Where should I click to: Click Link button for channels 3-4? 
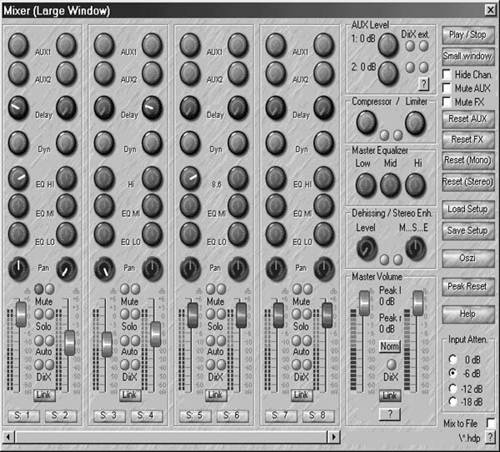[130, 395]
